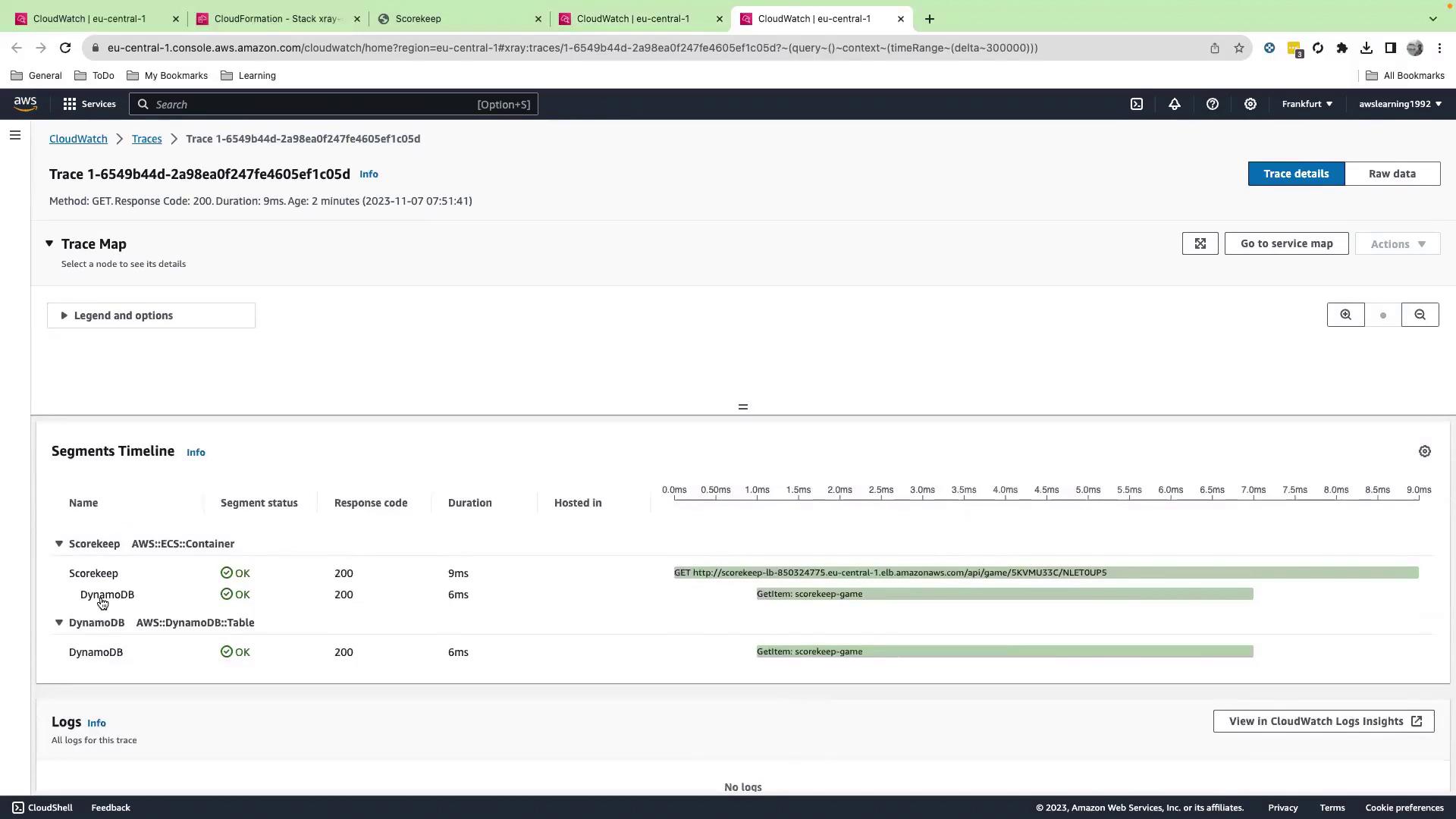Open the Services menu
The height and width of the screenshot is (819, 1456).
tap(89, 105)
